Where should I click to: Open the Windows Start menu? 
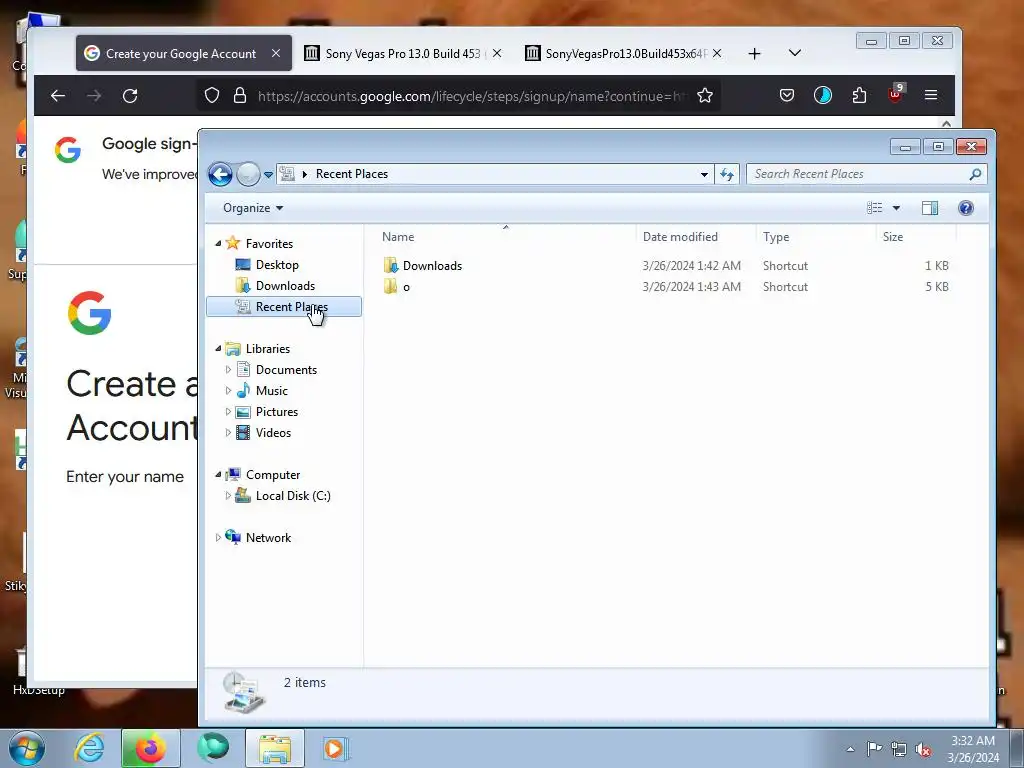pos(27,748)
